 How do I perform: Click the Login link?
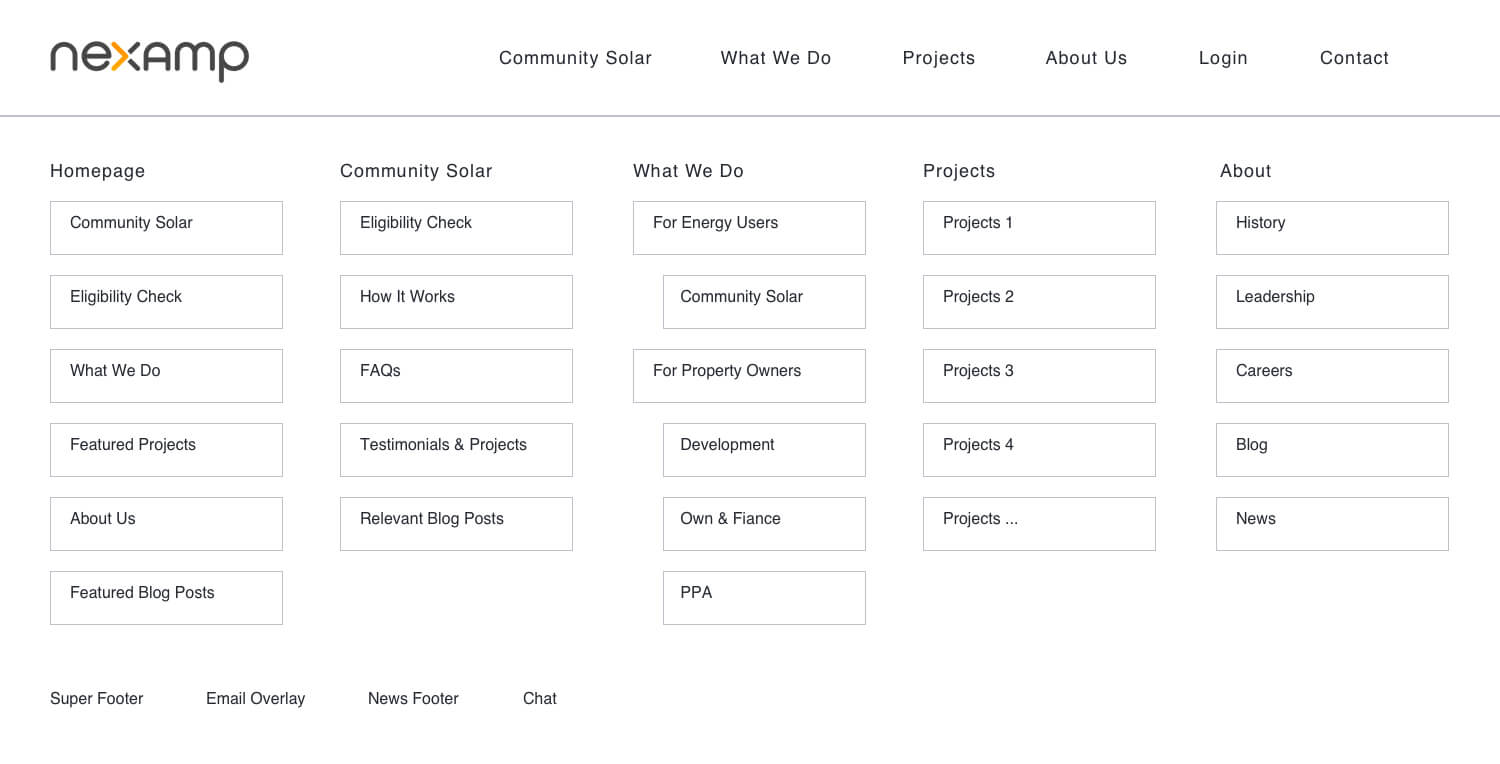[1223, 58]
